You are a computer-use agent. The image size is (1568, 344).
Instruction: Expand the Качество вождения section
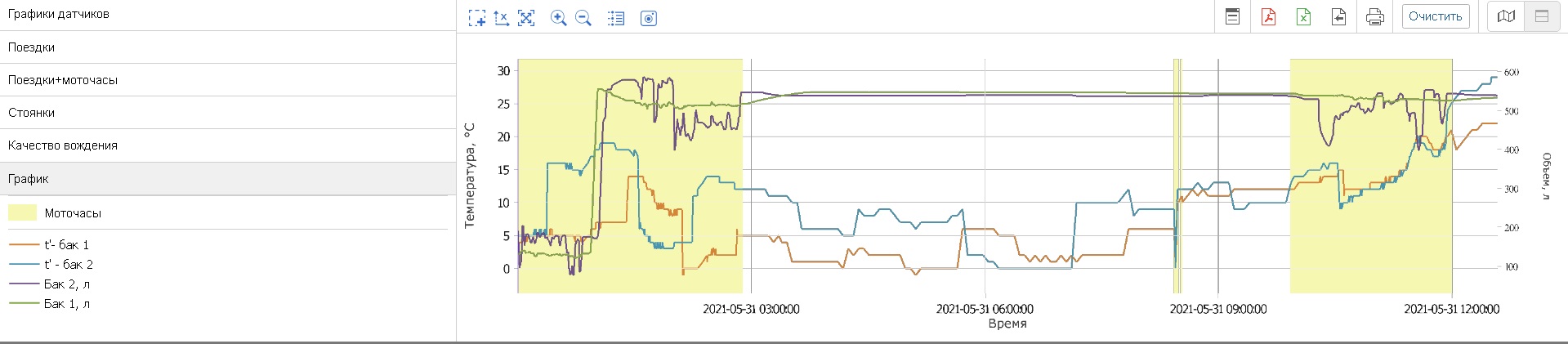[63, 145]
